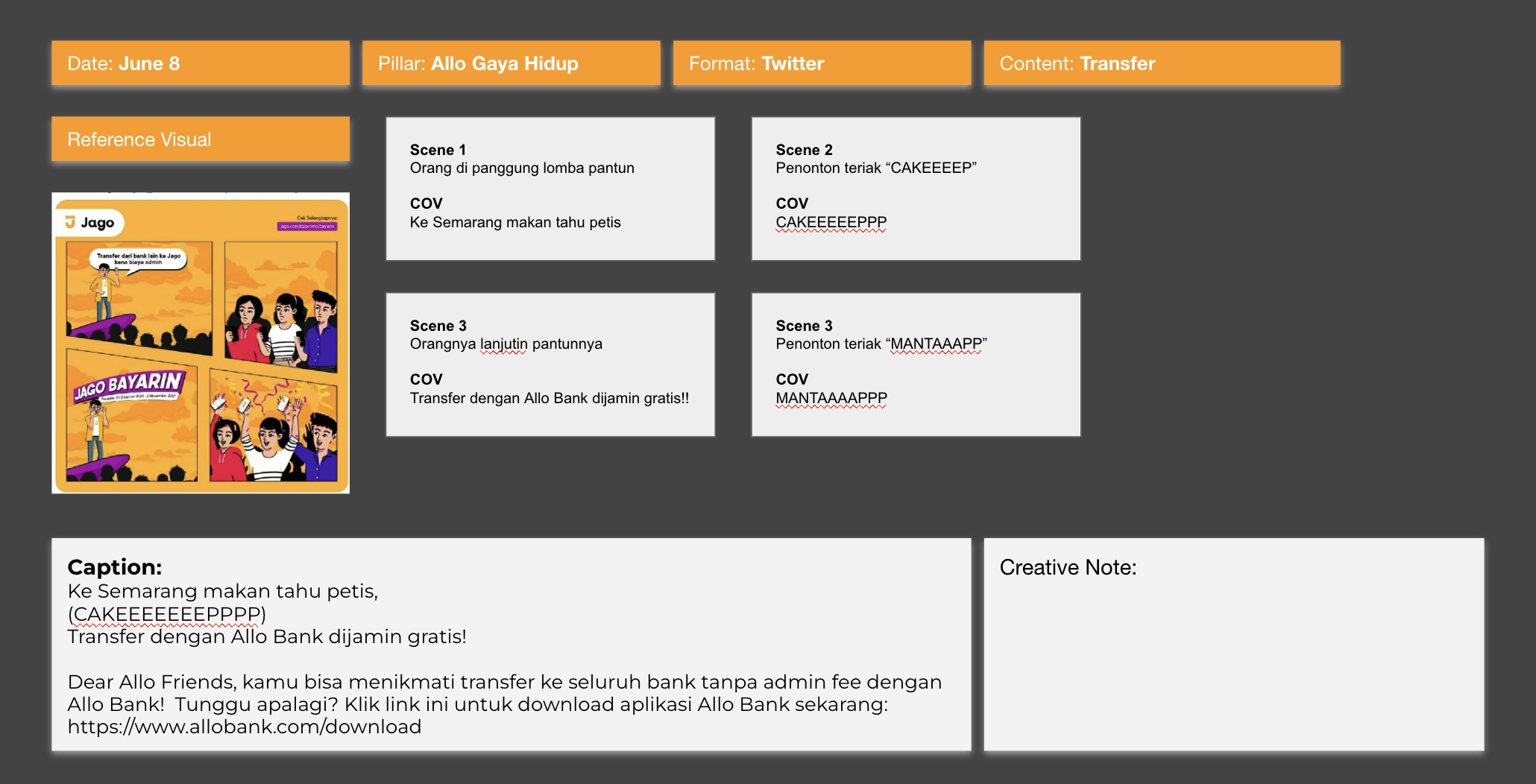Click the purple promo link tag in comic

(x=307, y=226)
